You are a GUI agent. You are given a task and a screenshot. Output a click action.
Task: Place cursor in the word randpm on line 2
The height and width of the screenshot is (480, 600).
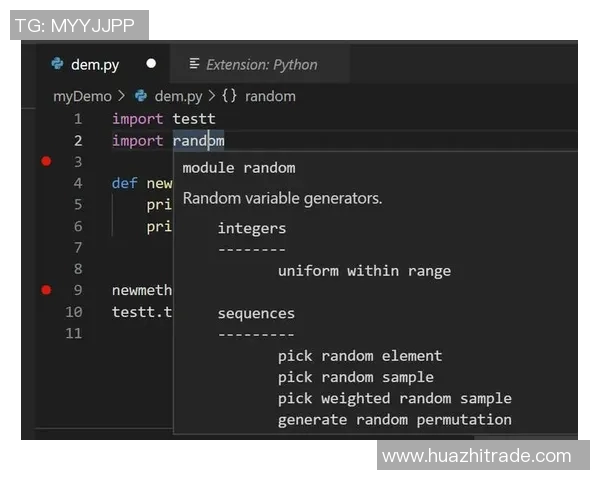198,141
